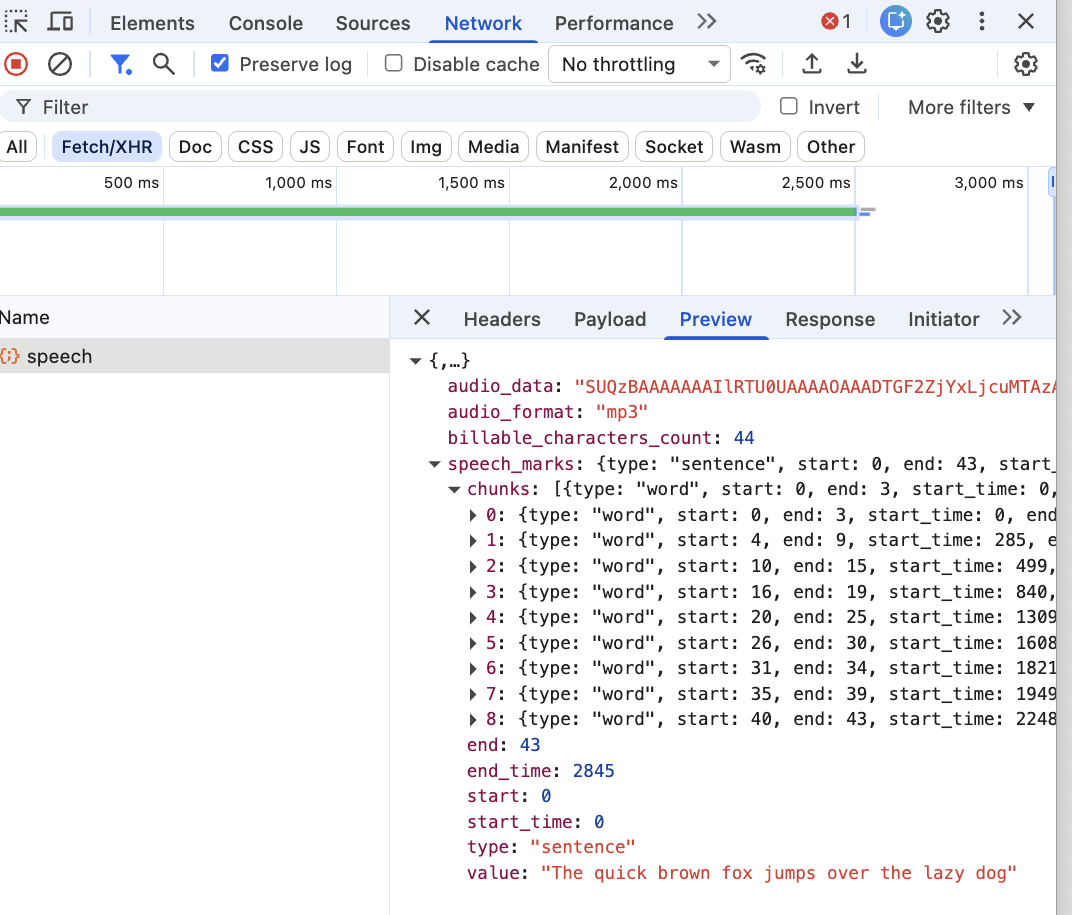Switch to the Sources panel
The image size is (1072, 915).
tap(373, 23)
